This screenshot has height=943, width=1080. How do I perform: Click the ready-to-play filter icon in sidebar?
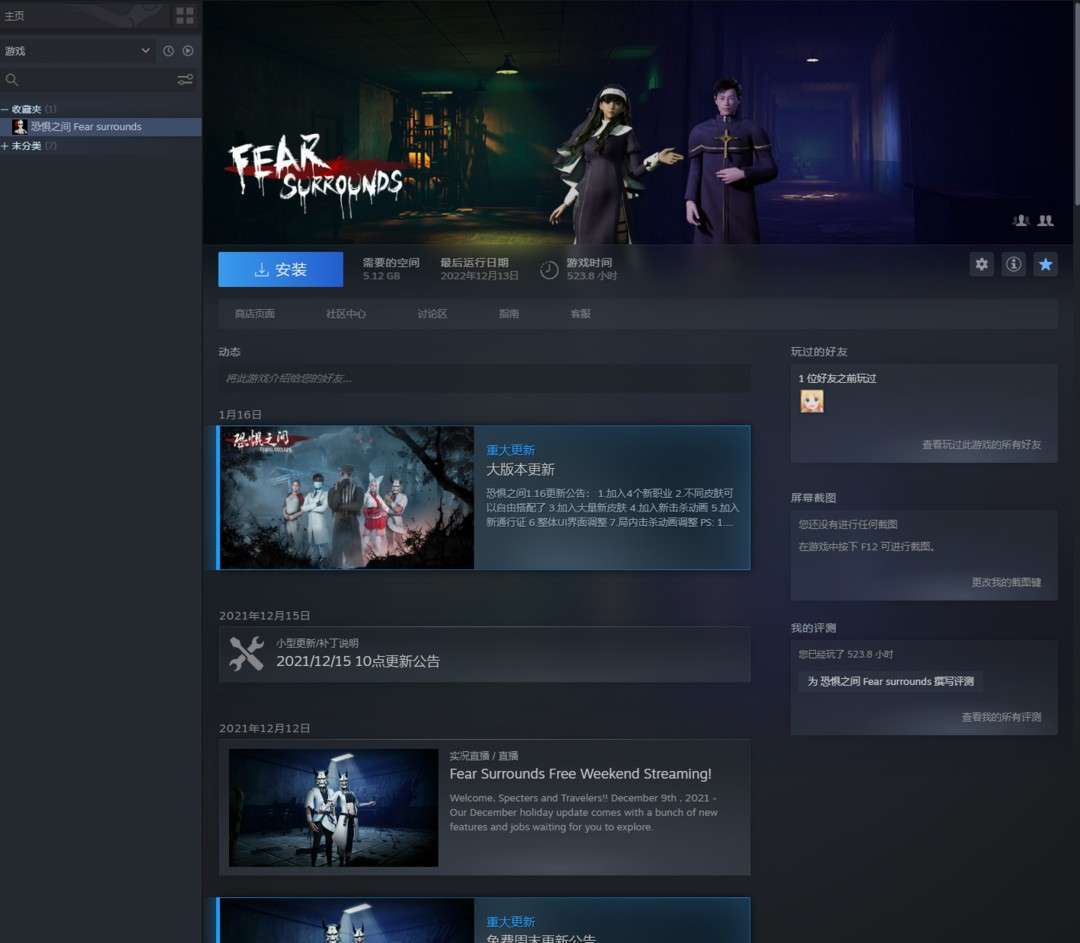pos(187,51)
